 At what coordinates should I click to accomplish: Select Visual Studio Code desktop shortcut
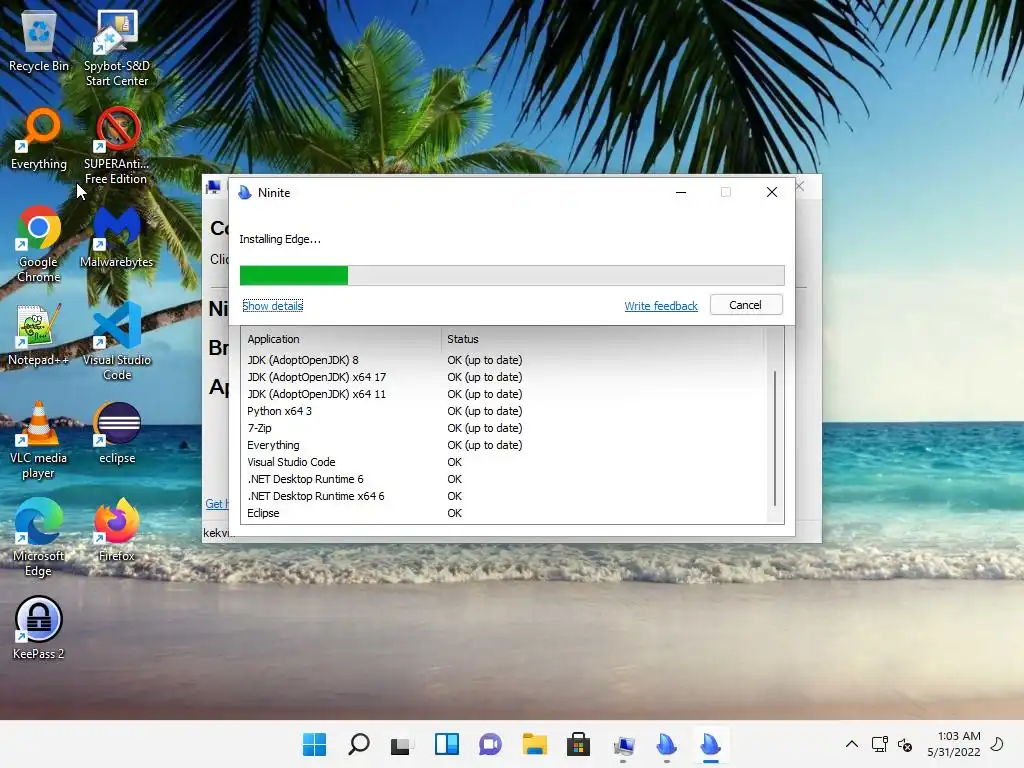pos(117,342)
